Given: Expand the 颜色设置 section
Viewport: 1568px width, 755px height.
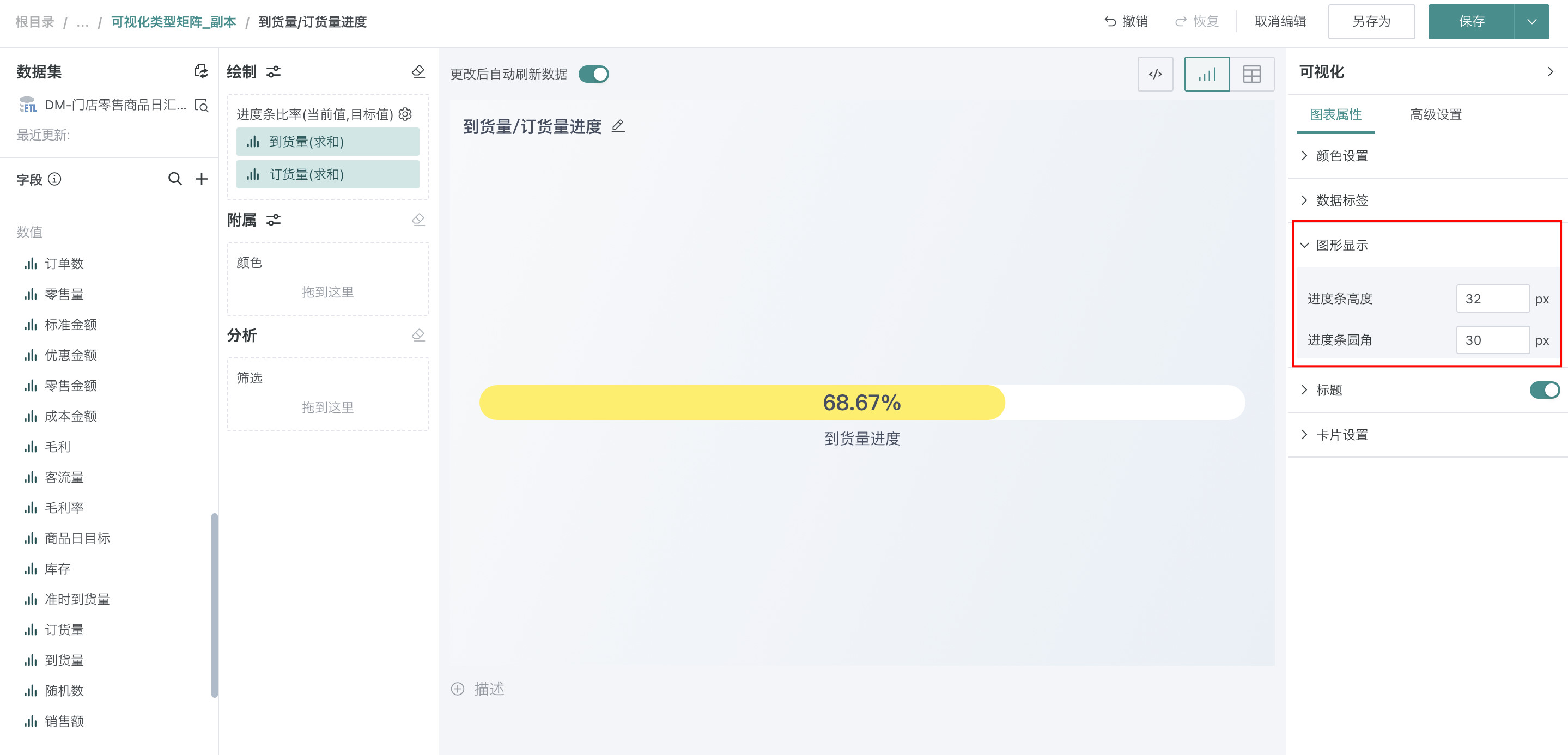Looking at the screenshot, I should click(x=1341, y=156).
